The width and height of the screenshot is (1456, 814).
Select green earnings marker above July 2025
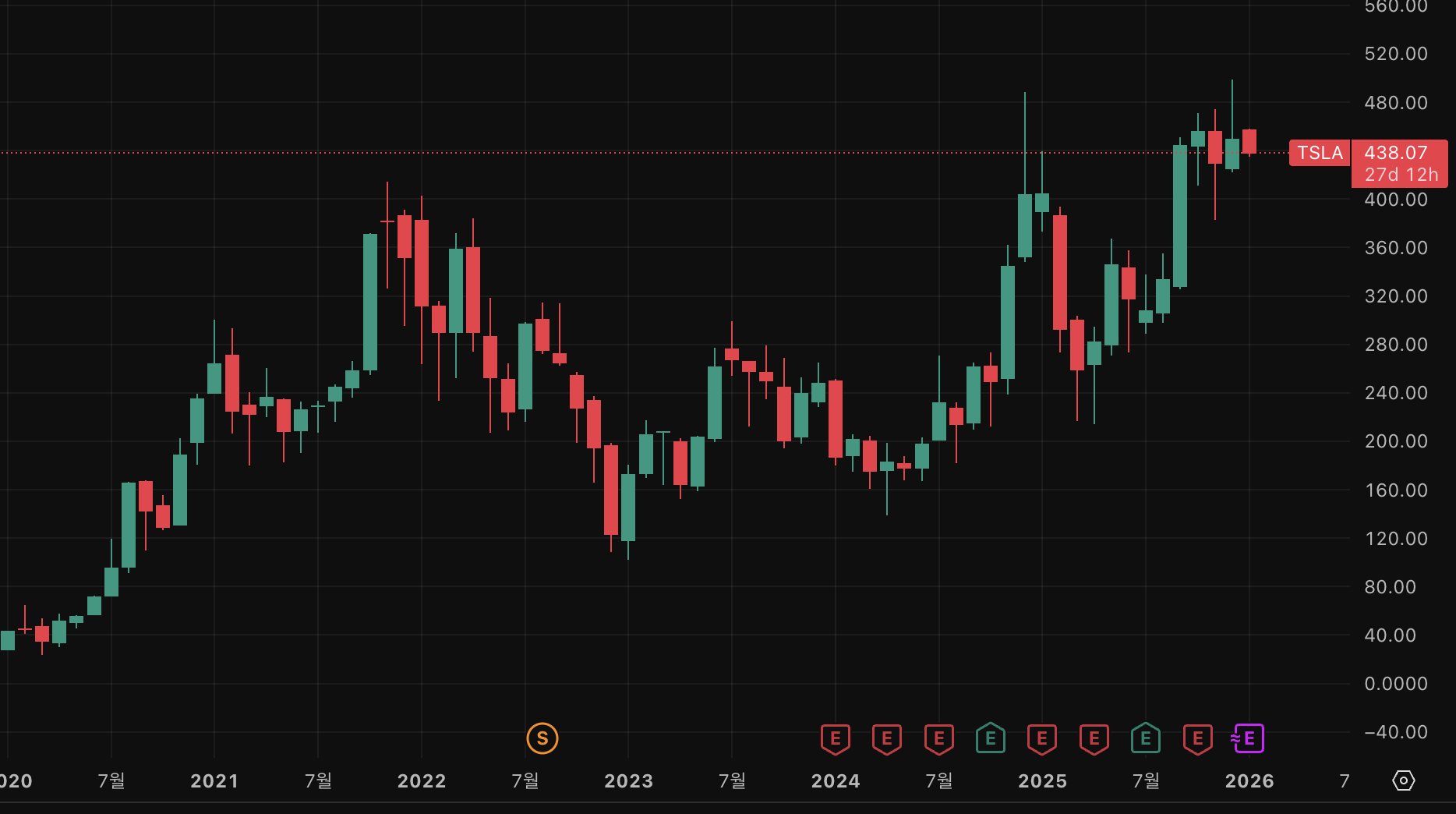(1145, 738)
